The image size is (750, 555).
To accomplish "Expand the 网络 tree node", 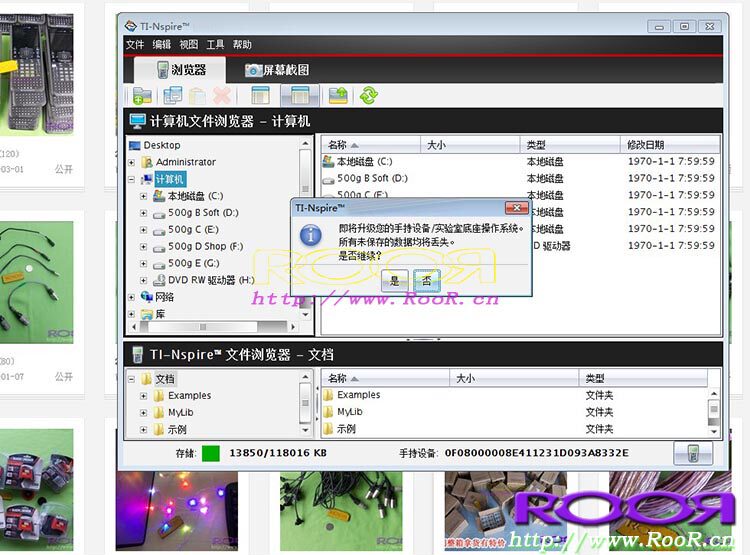I will (132, 297).
